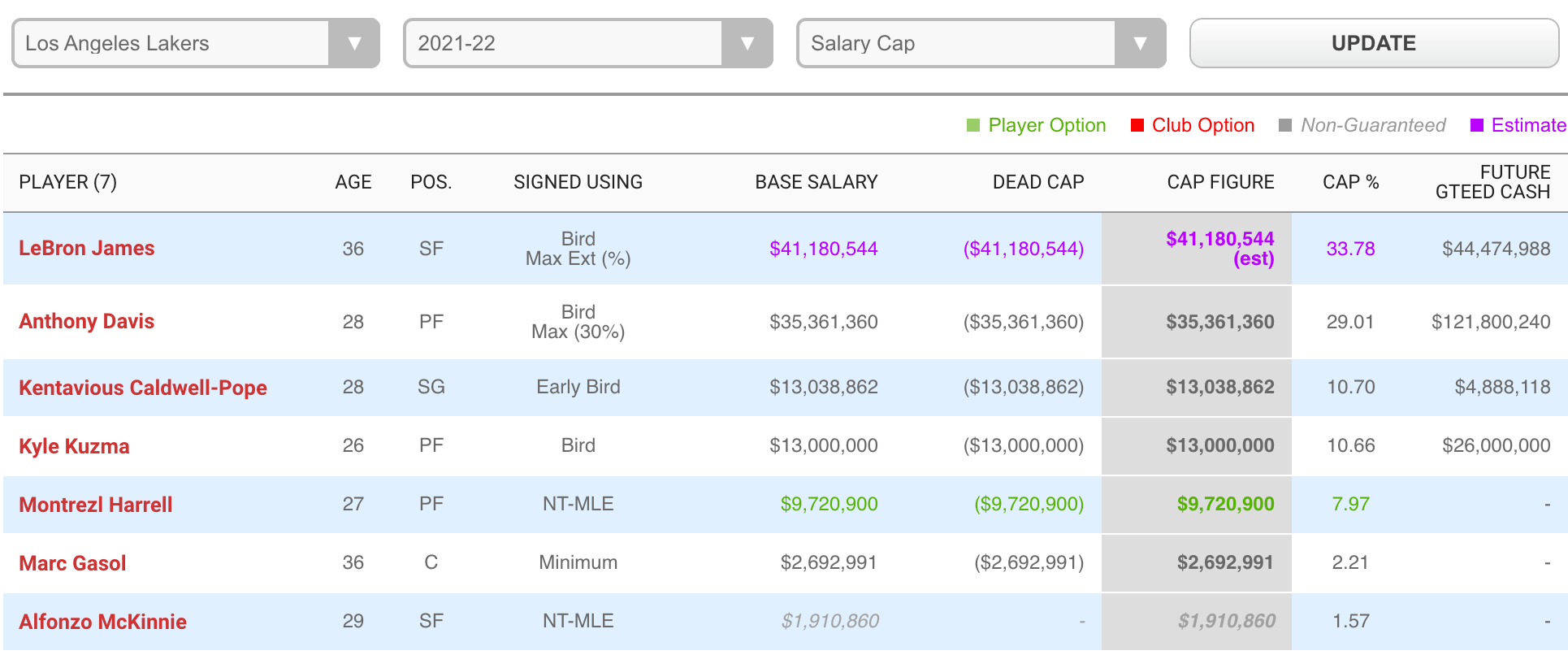The height and width of the screenshot is (655, 1568).
Task: Select LeBron James cap figure (est)
Action: coord(1220,249)
